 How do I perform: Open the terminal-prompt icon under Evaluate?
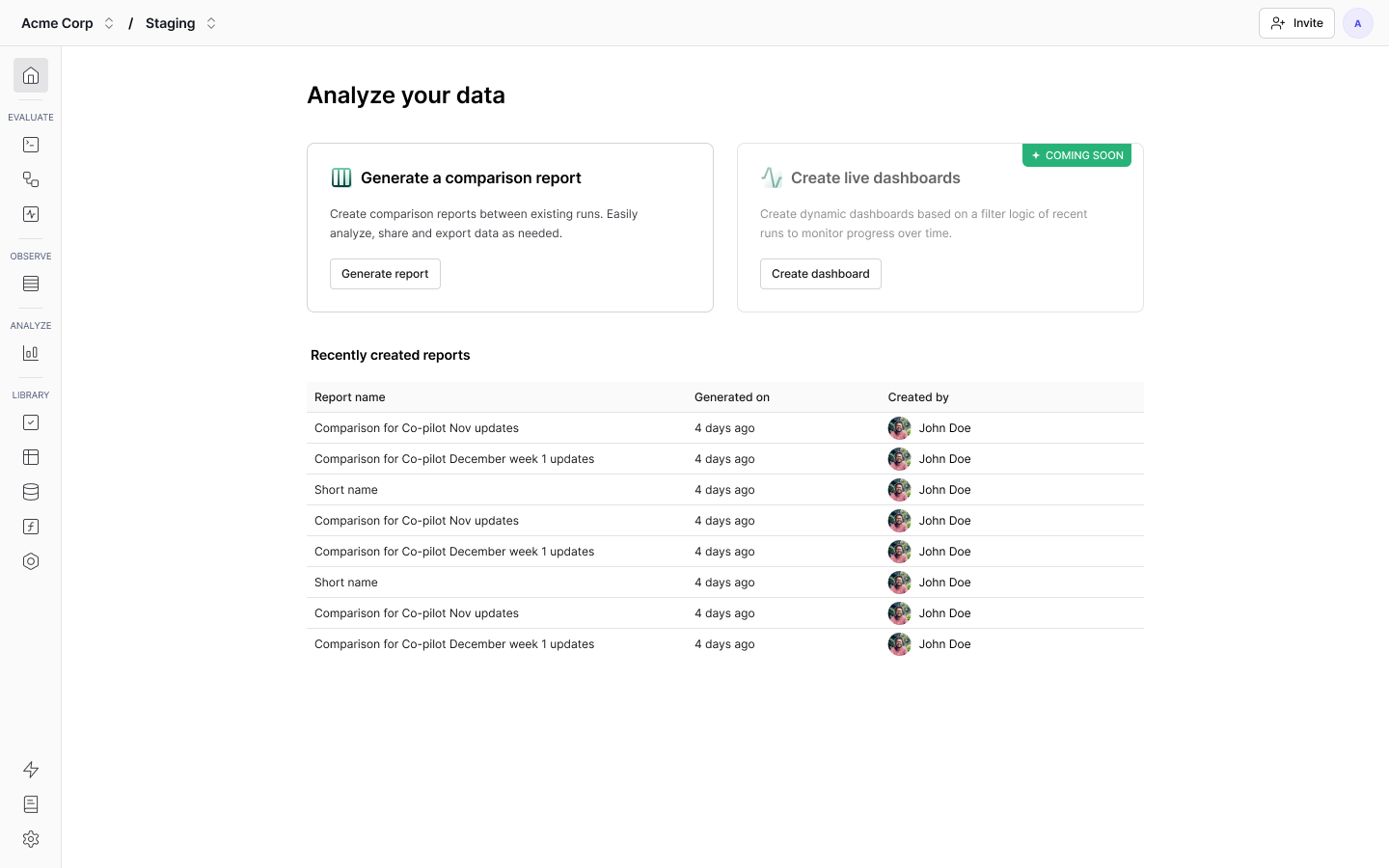[31, 145]
